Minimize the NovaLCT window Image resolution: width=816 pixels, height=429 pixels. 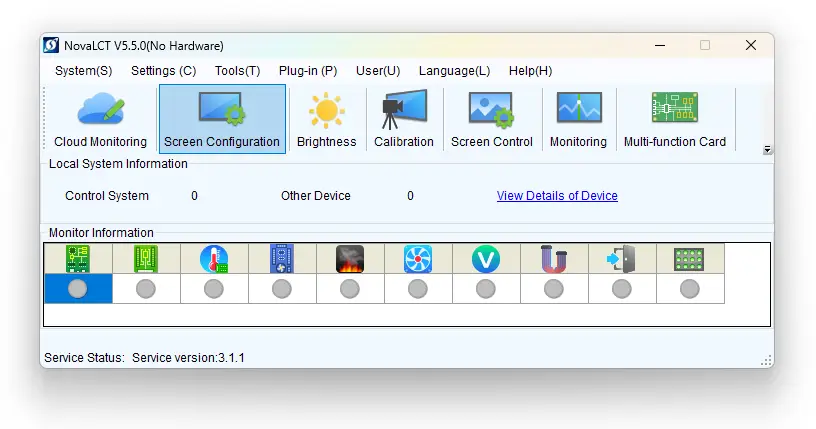(x=660, y=45)
